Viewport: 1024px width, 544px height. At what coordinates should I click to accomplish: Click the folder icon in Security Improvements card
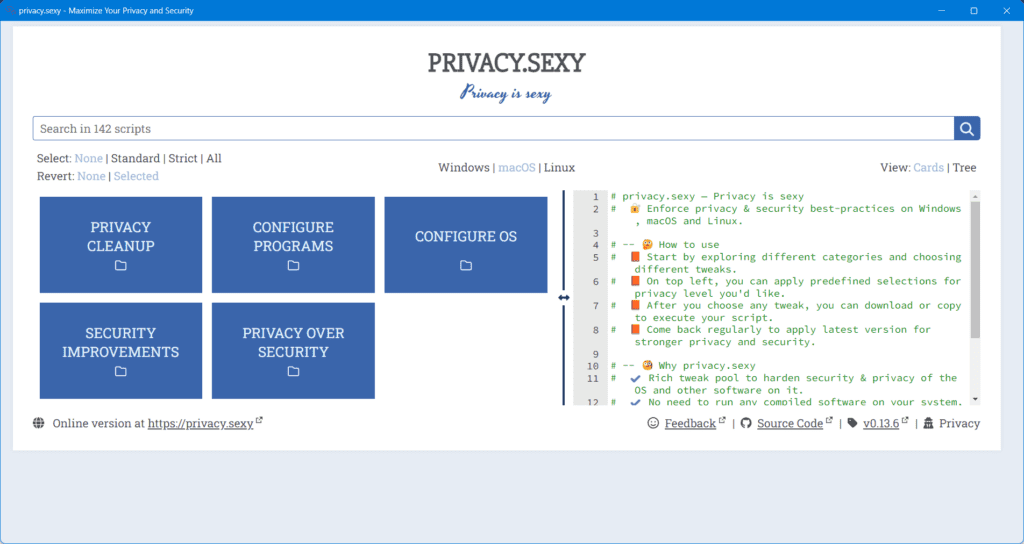(121, 372)
